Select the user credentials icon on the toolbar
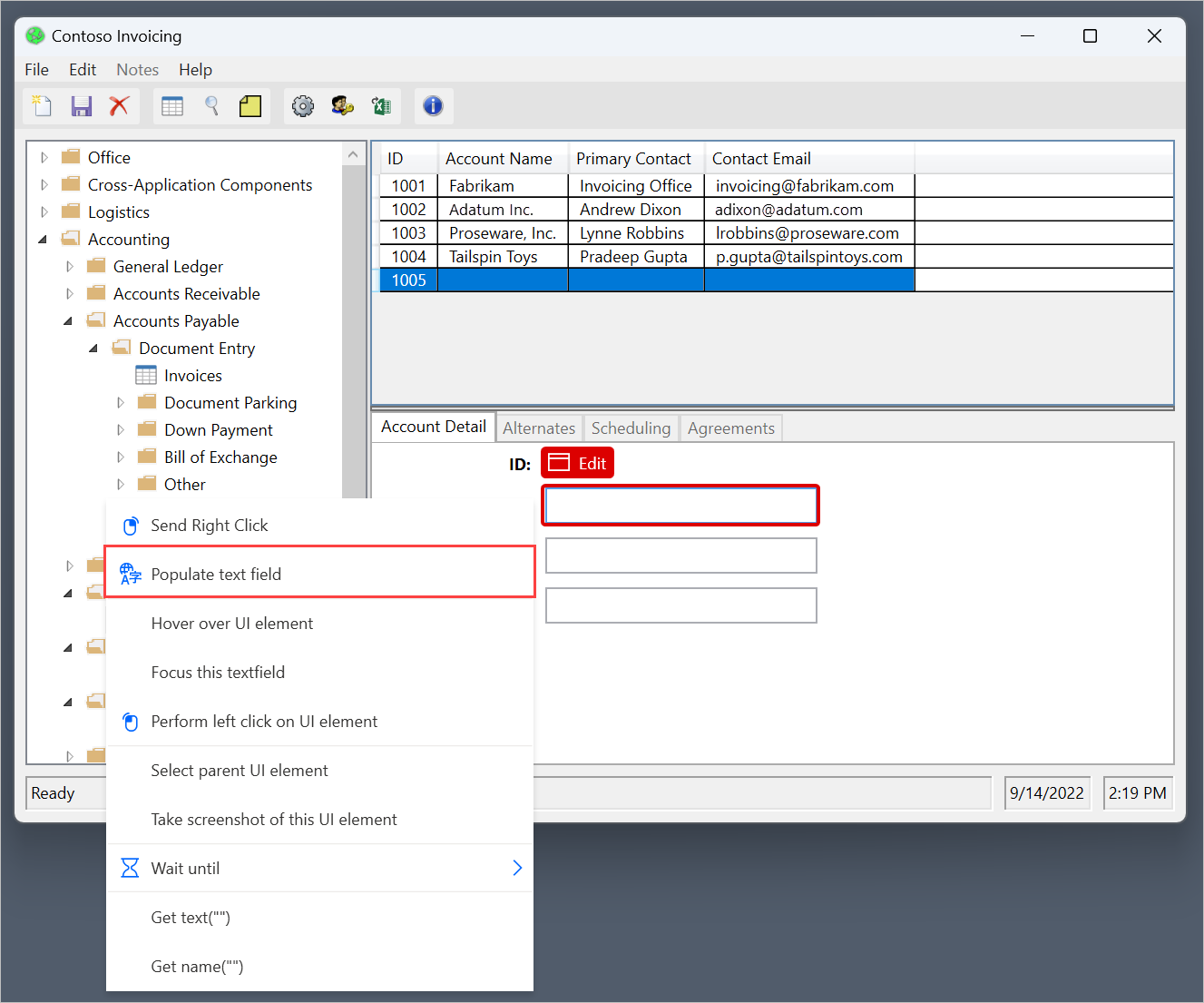The image size is (1204, 1003). pyautogui.click(x=342, y=105)
